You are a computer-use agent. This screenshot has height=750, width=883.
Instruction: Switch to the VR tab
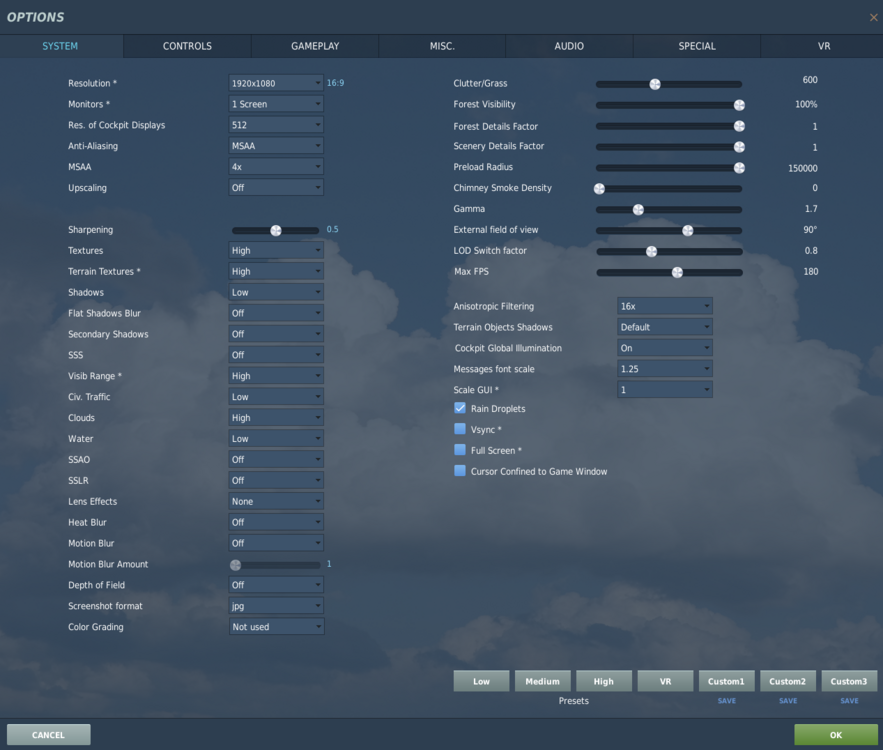823,46
